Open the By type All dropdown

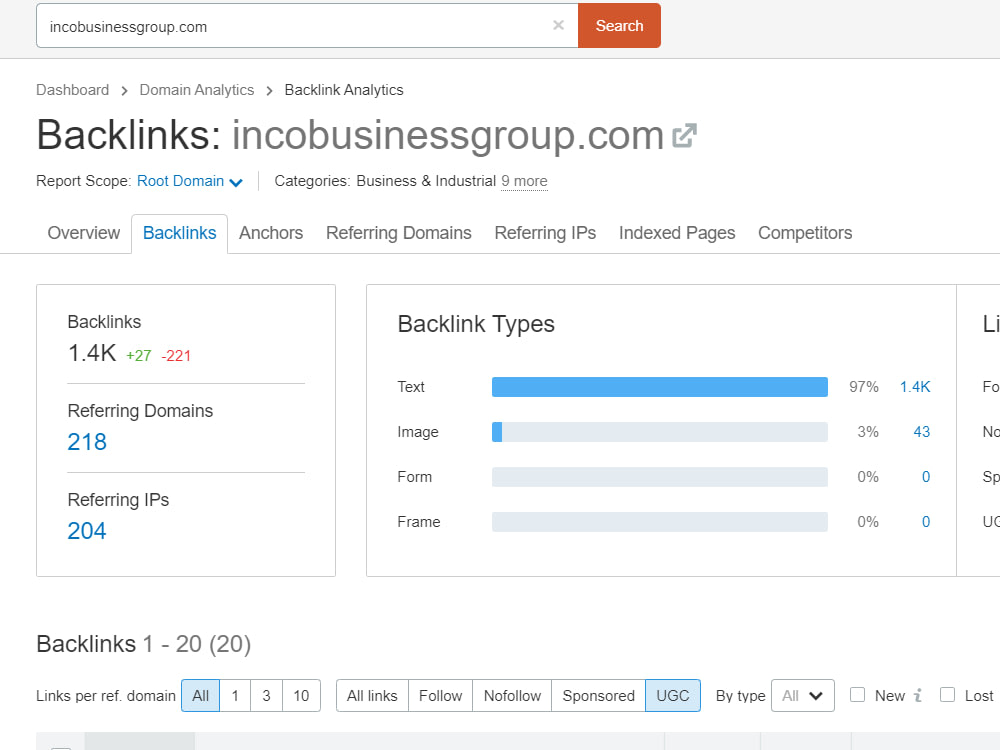click(x=803, y=695)
